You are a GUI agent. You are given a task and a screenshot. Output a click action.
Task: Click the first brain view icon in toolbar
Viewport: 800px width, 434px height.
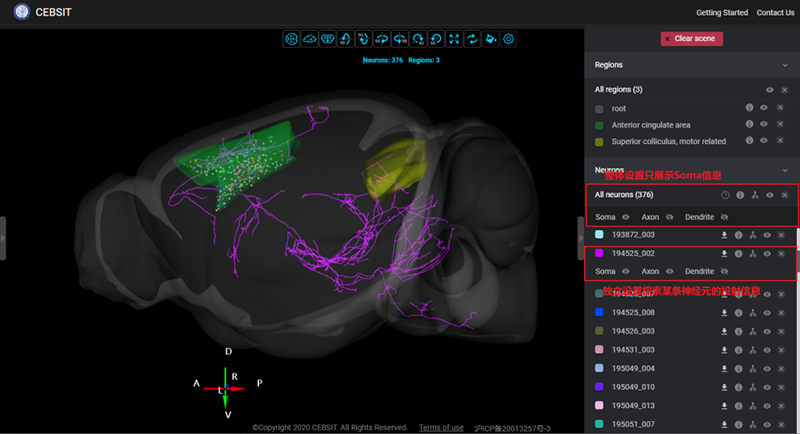click(x=292, y=39)
